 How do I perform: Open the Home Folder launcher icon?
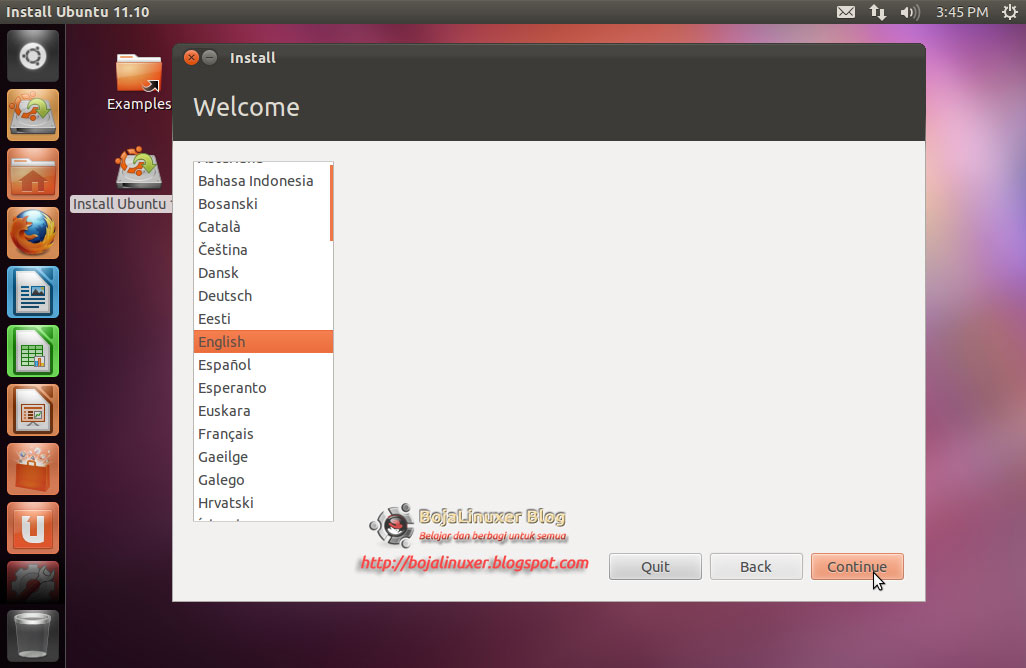(x=33, y=174)
